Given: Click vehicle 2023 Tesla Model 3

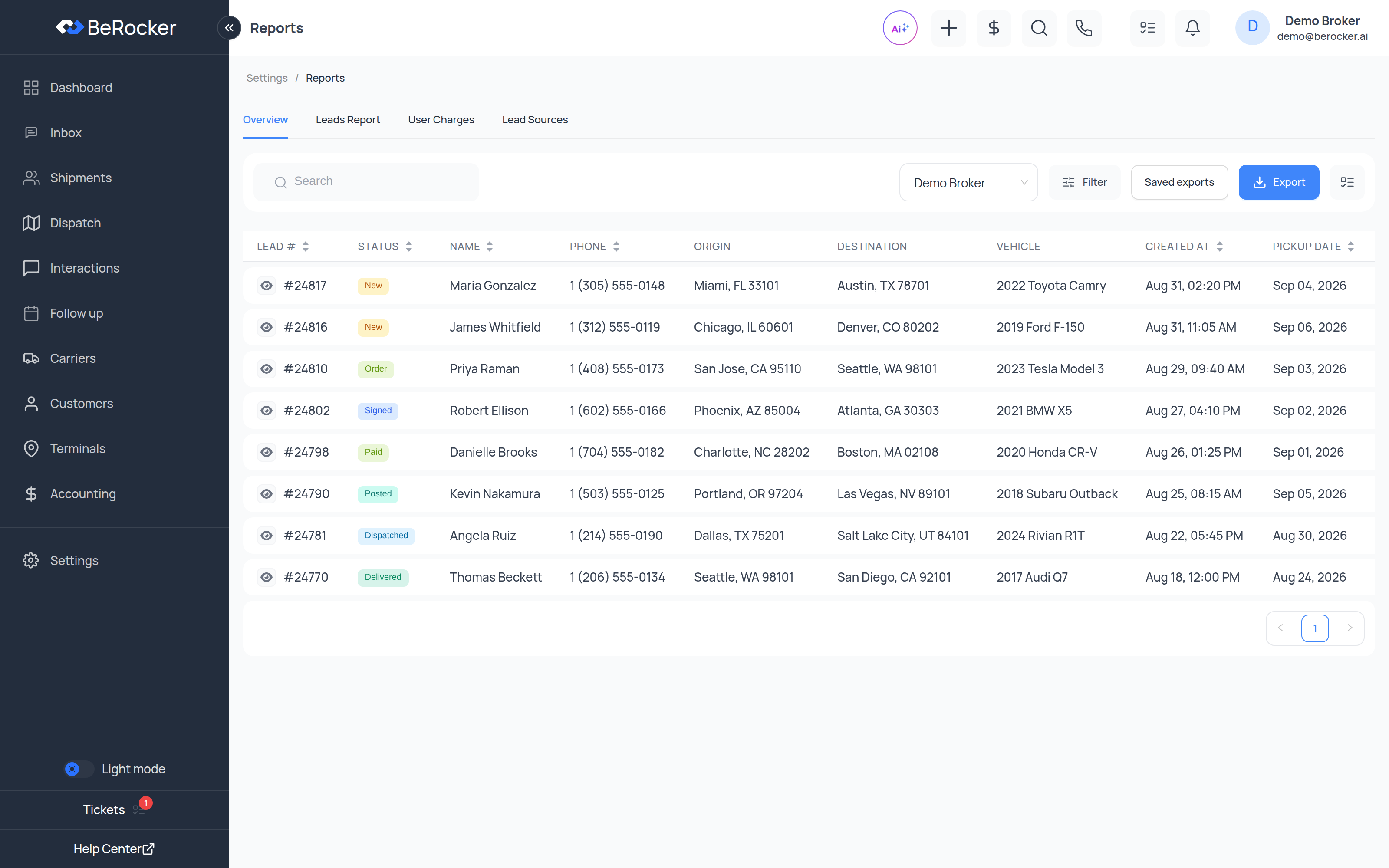Looking at the screenshot, I should coord(1050,368).
